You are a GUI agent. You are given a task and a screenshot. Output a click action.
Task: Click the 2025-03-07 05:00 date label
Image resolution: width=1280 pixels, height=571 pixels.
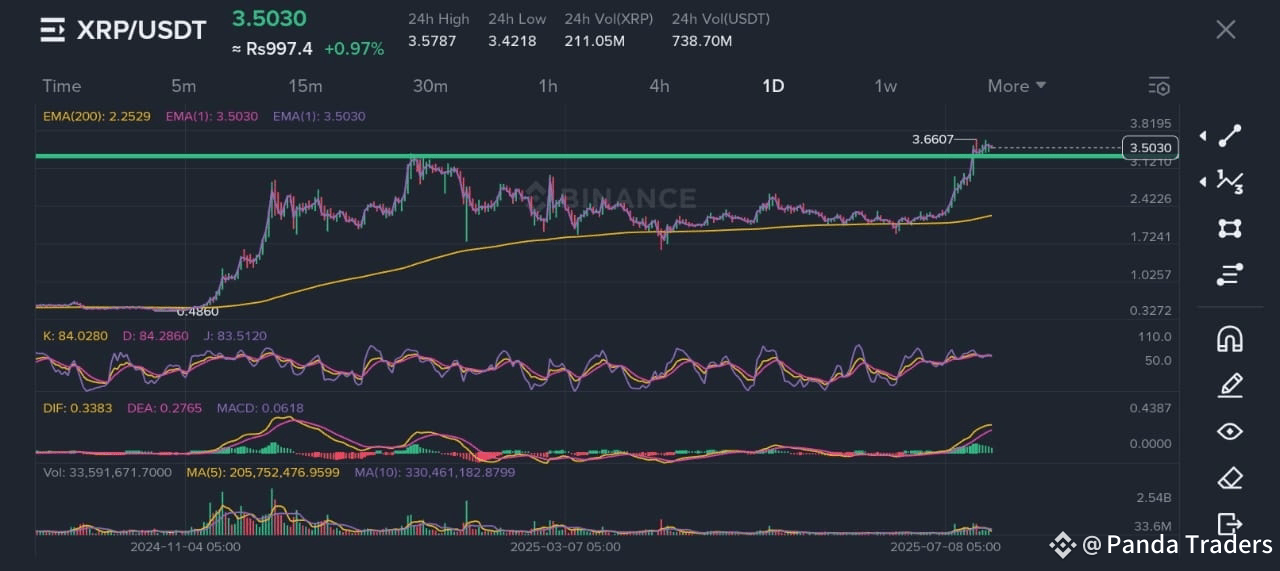[565, 547]
